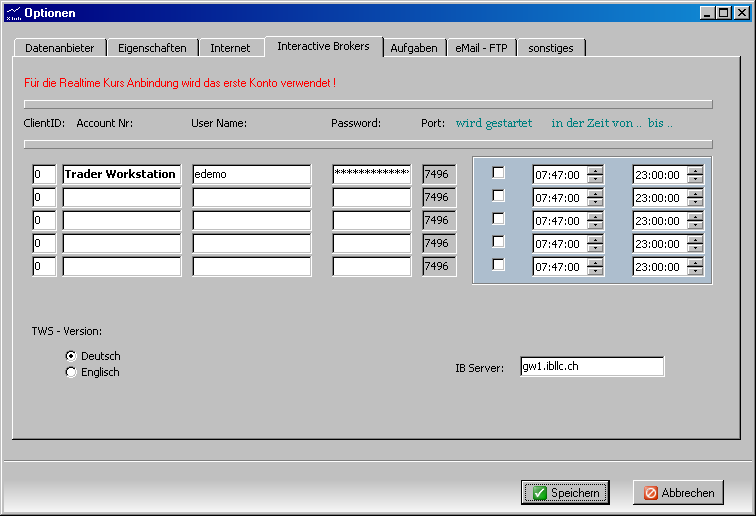Decrease second row end time 23:00:00
The height and width of the screenshot is (516, 756).
click(695, 202)
